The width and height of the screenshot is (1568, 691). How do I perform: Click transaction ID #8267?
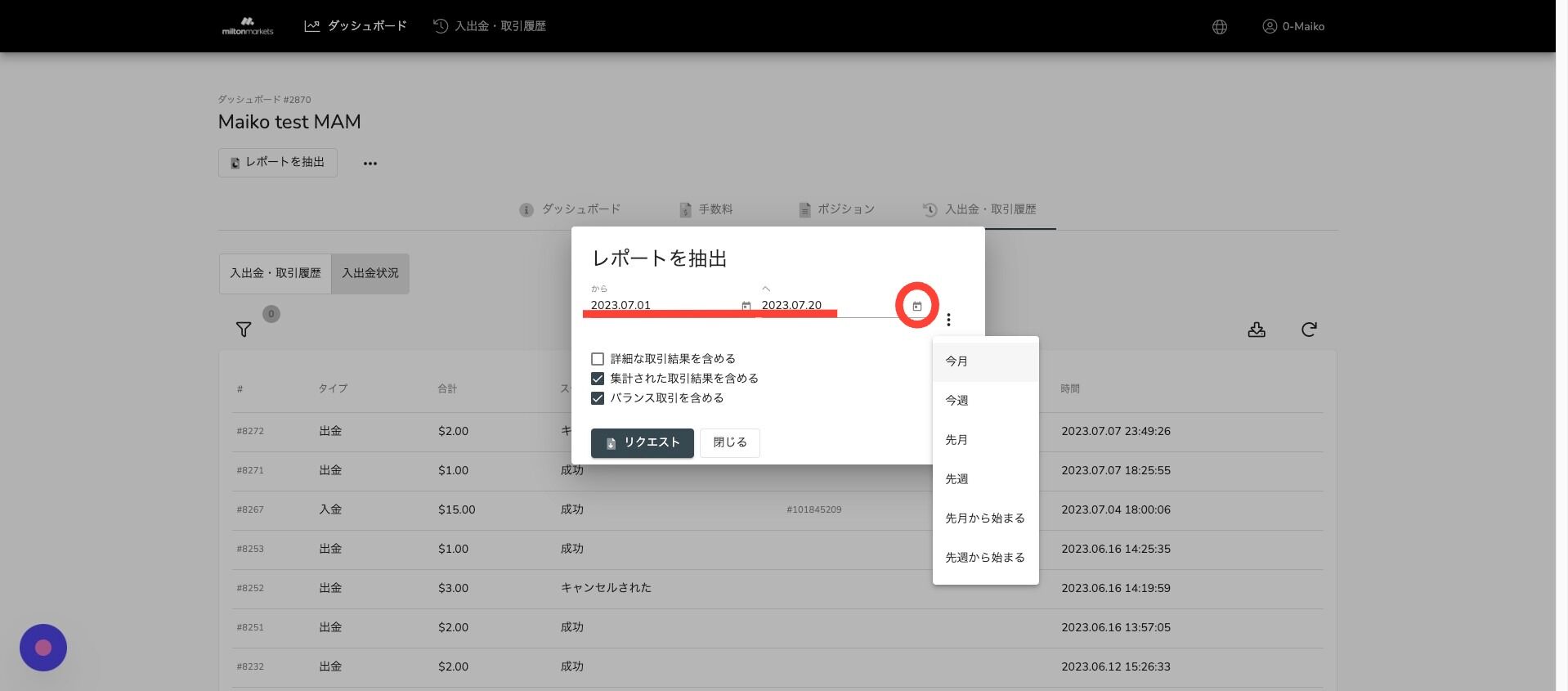point(250,509)
